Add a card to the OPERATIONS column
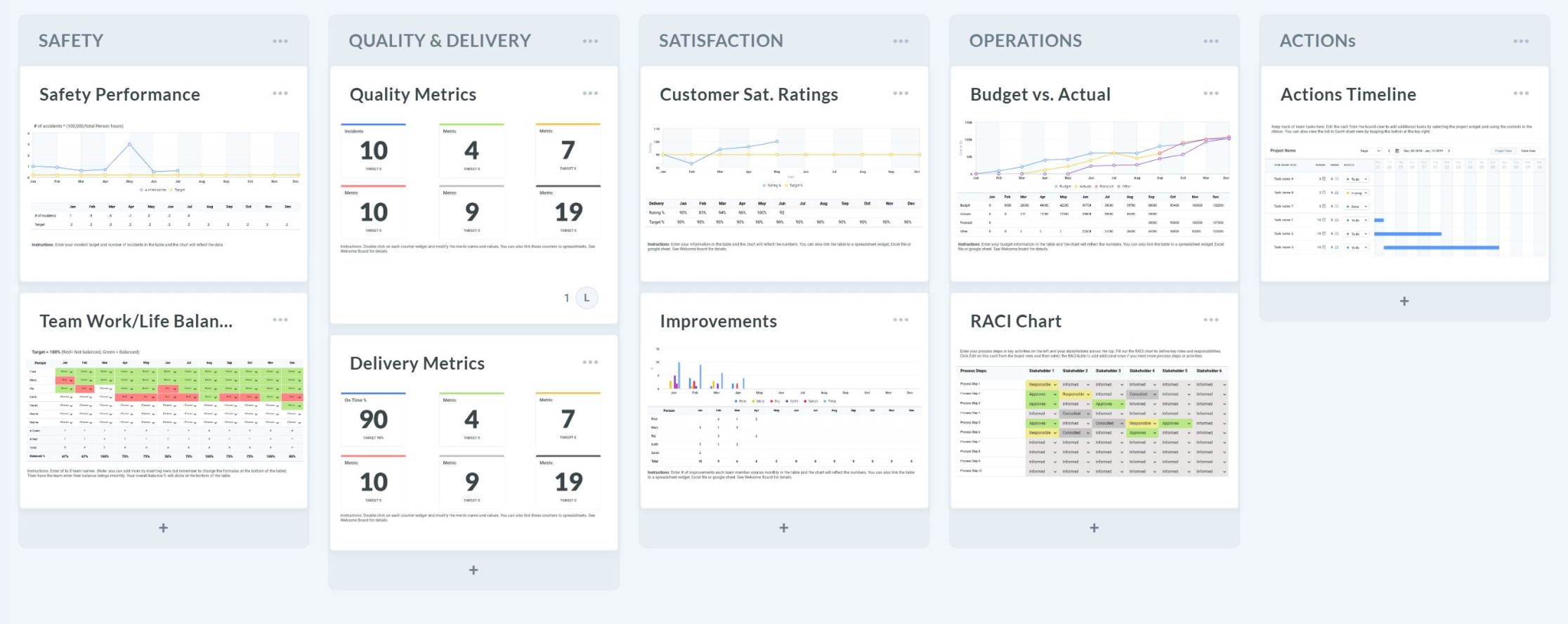 1094,528
